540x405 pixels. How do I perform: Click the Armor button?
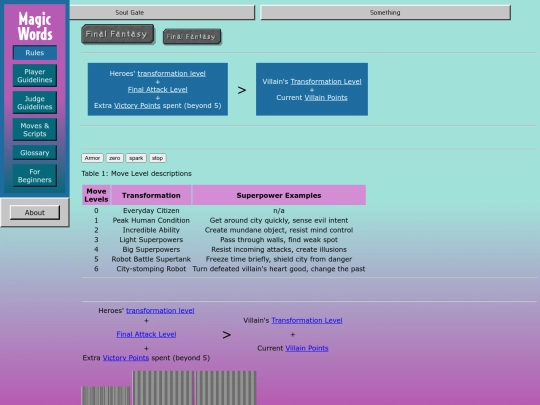point(92,158)
